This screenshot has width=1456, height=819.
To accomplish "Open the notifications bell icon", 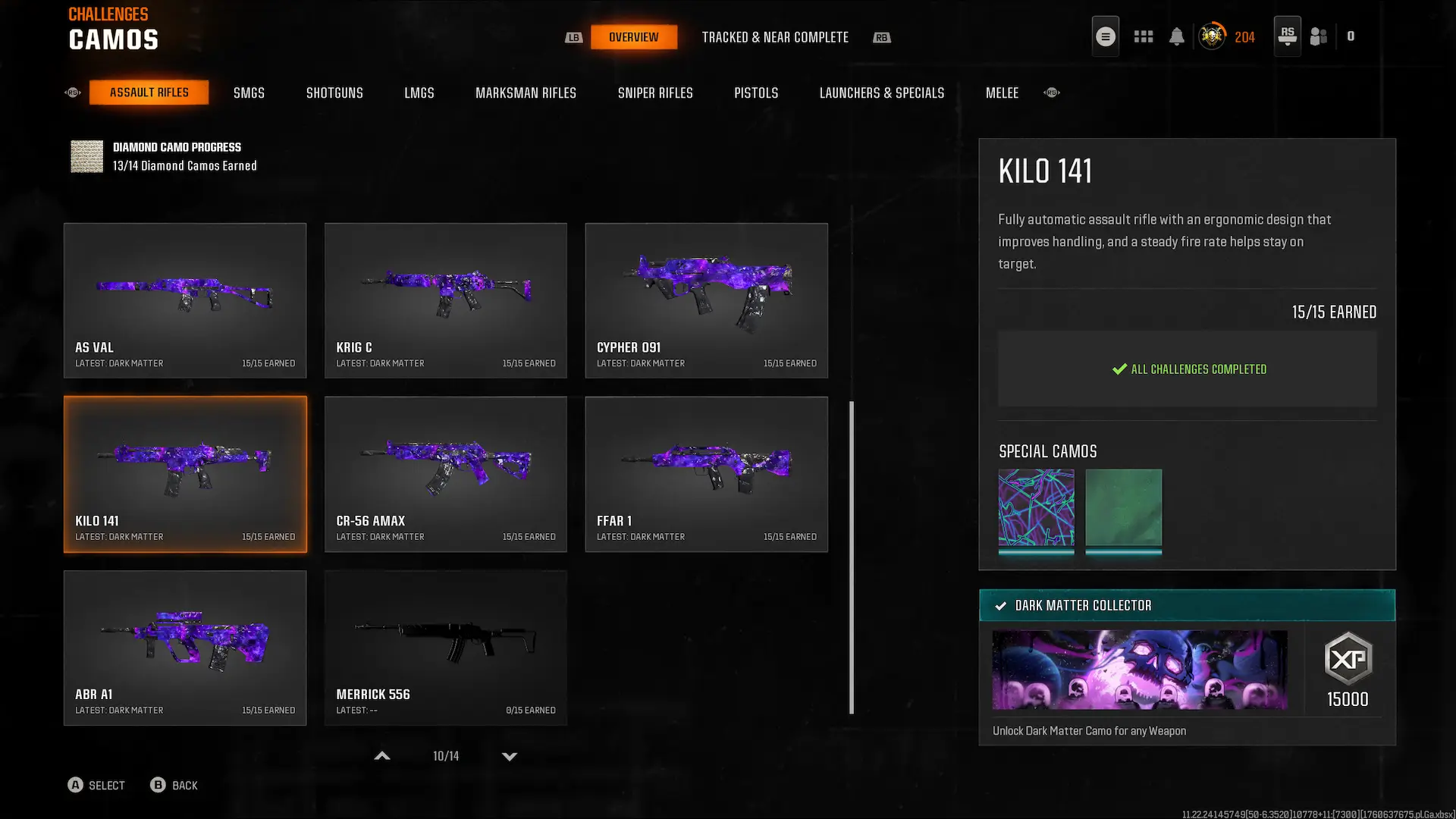I will coord(1176,36).
